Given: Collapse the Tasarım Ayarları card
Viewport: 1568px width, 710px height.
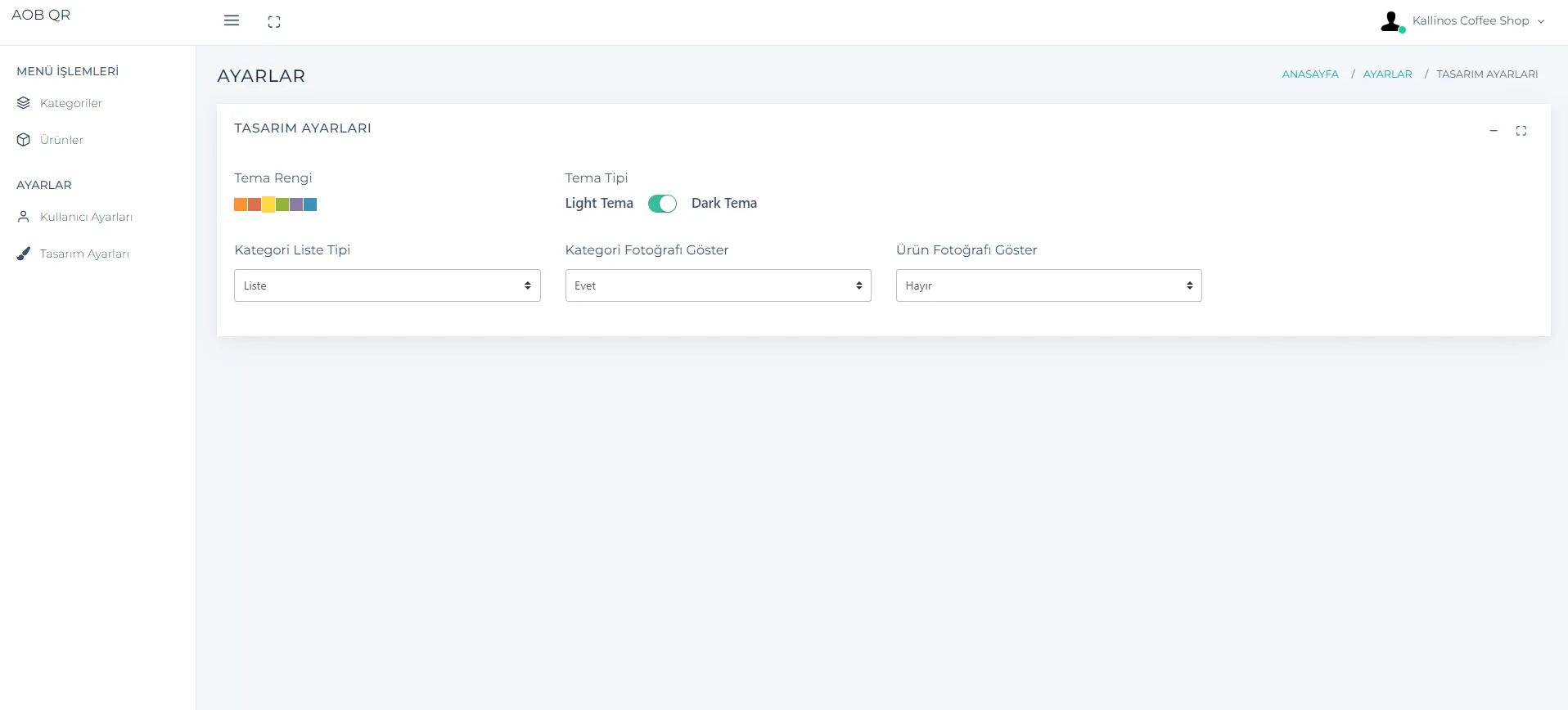Looking at the screenshot, I should coord(1494,131).
